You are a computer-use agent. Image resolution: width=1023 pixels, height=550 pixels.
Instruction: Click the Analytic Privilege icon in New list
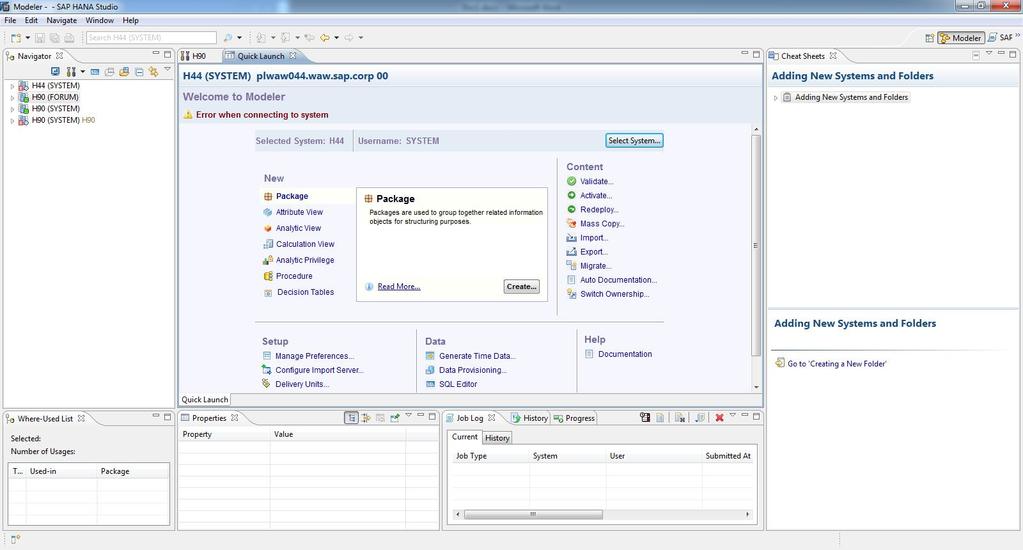(268, 260)
